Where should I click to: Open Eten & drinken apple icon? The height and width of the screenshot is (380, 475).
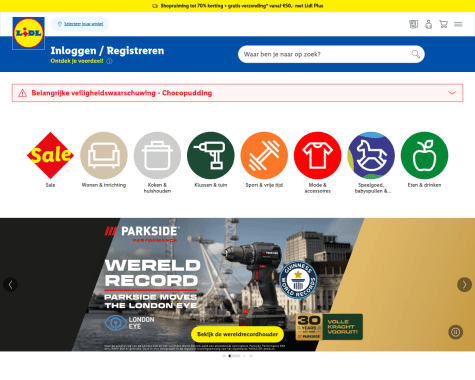click(424, 155)
